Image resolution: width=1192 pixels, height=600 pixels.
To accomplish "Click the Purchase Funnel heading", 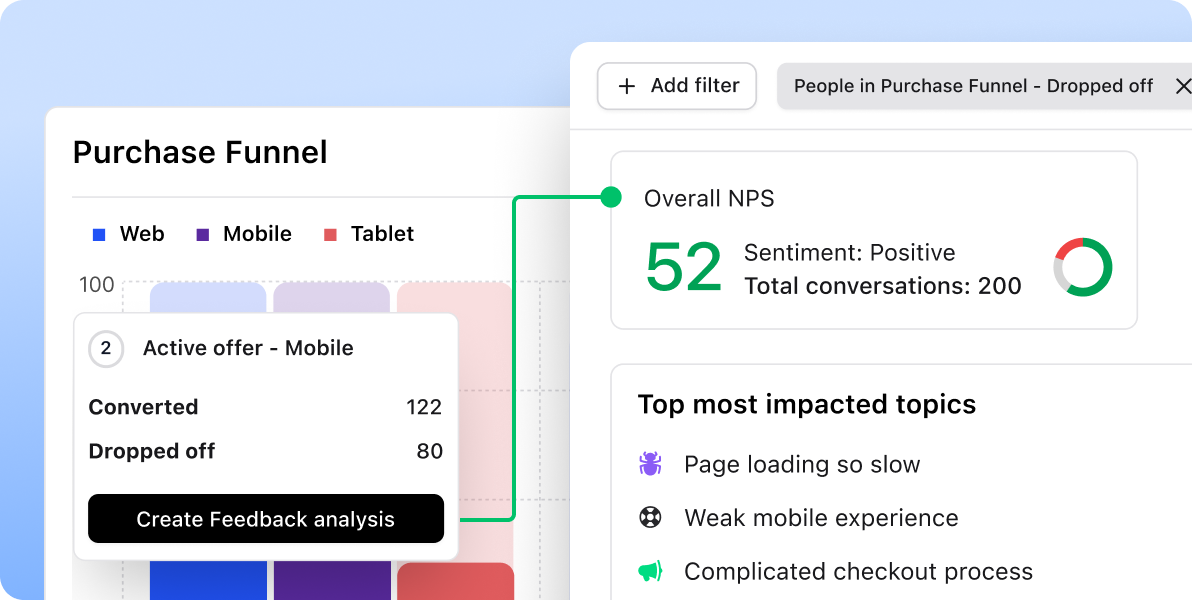I will point(200,153).
